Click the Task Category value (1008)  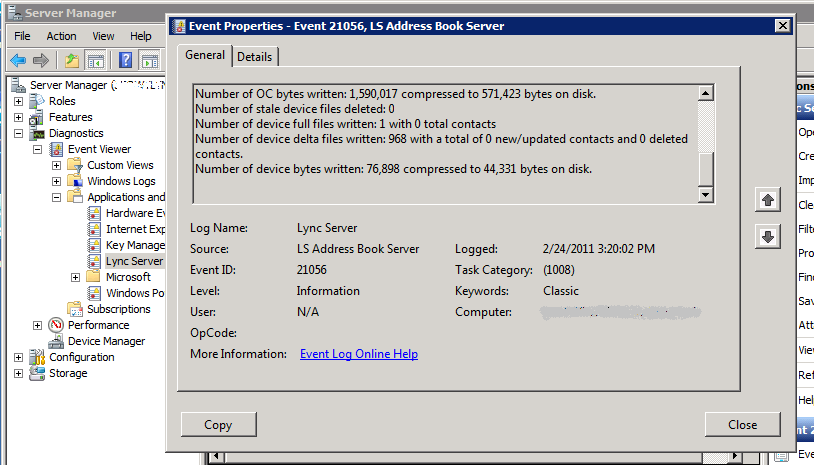coord(559,270)
